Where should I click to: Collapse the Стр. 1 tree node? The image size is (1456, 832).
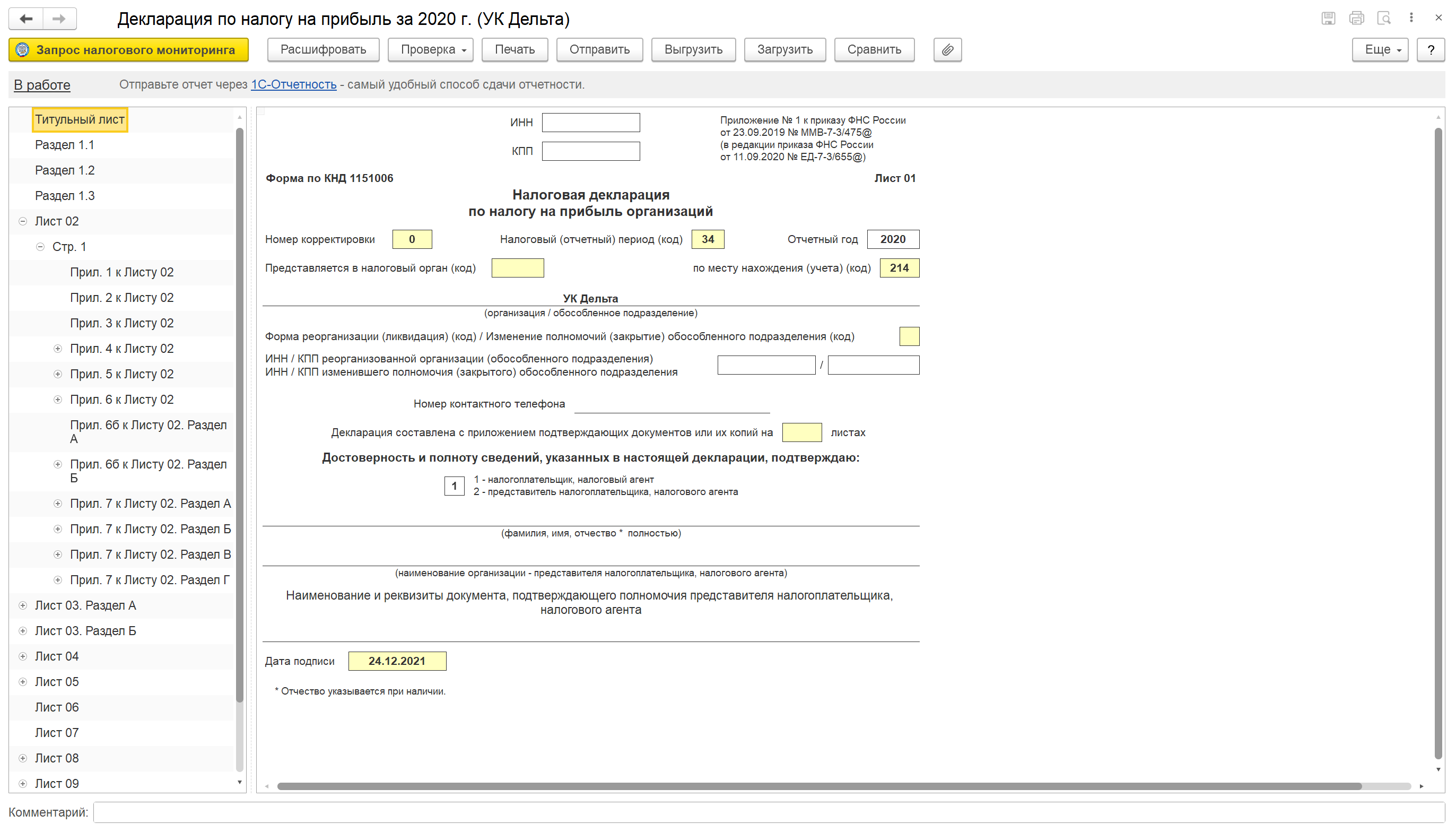[x=40, y=247]
